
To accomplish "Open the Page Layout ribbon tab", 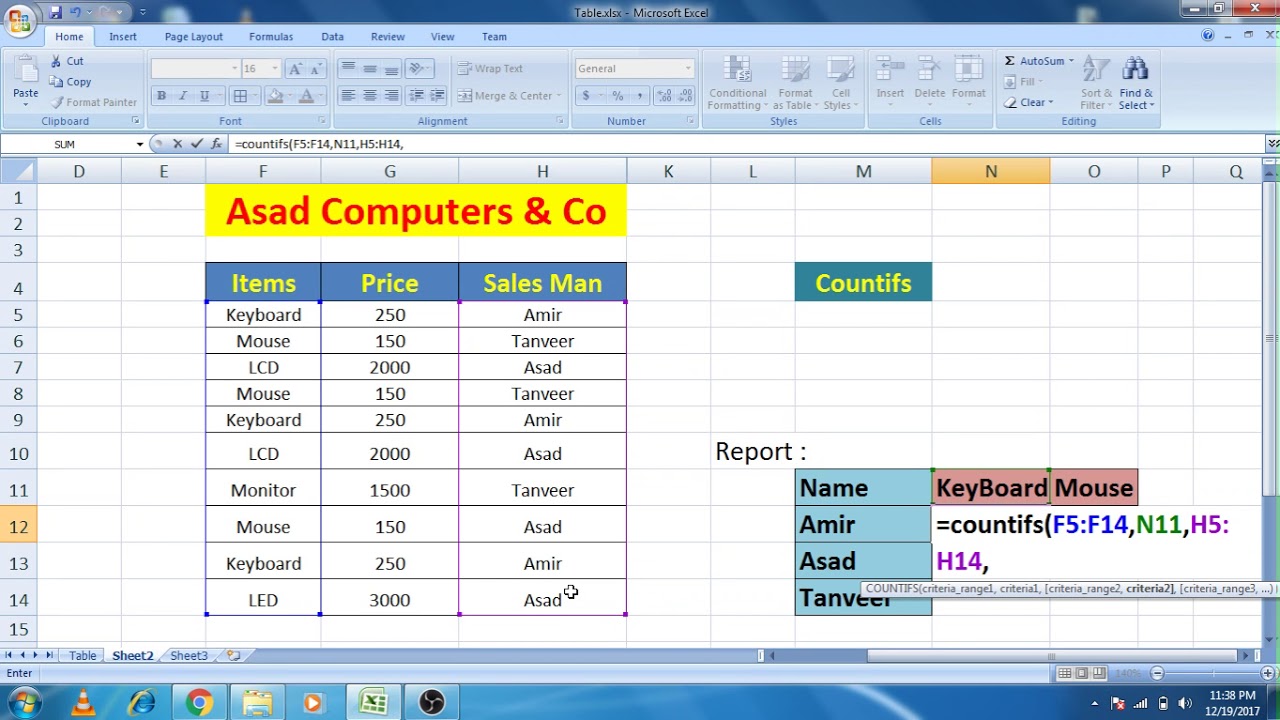I will (x=194, y=36).
